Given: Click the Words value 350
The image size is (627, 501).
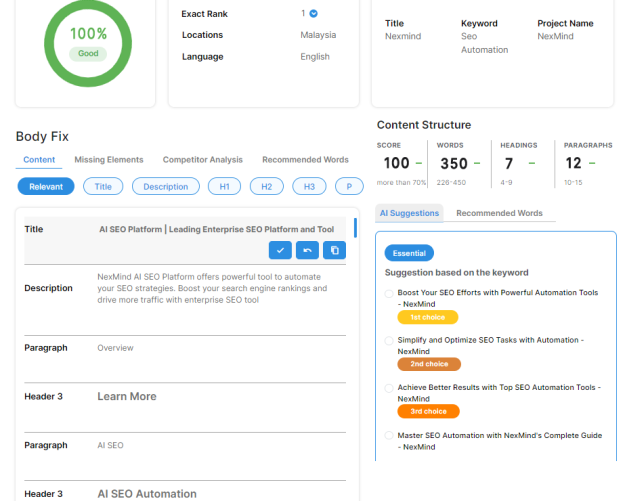Looking at the screenshot, I should pyautogui.click(x=454, y=164).
